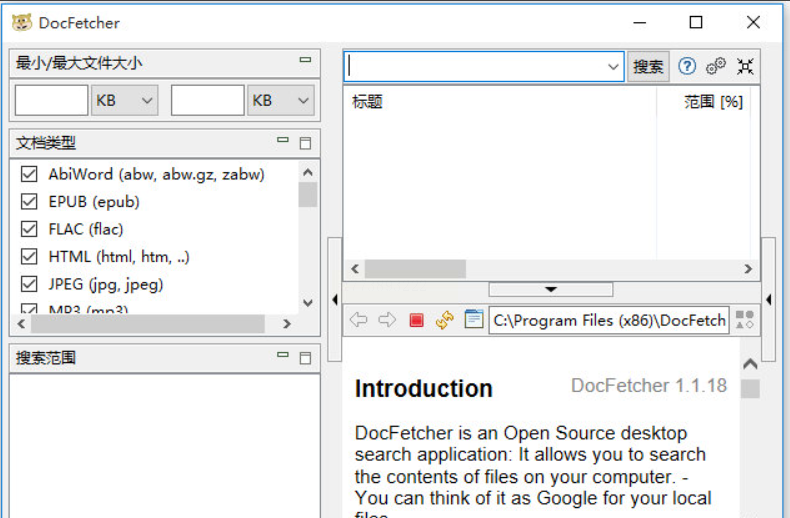Click the 最小/最大文件大小 panel title

click(x=79, y=63)
